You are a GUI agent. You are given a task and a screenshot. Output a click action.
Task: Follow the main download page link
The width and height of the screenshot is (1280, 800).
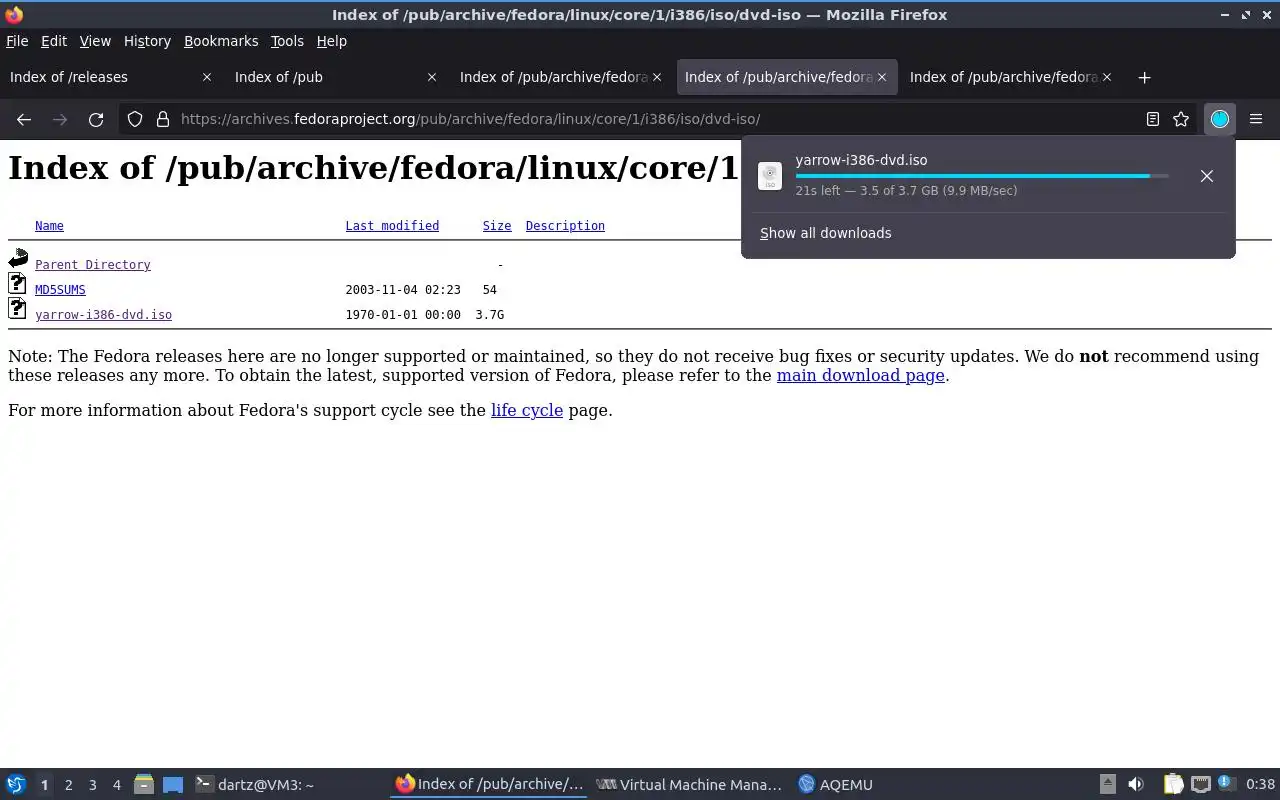860,376
